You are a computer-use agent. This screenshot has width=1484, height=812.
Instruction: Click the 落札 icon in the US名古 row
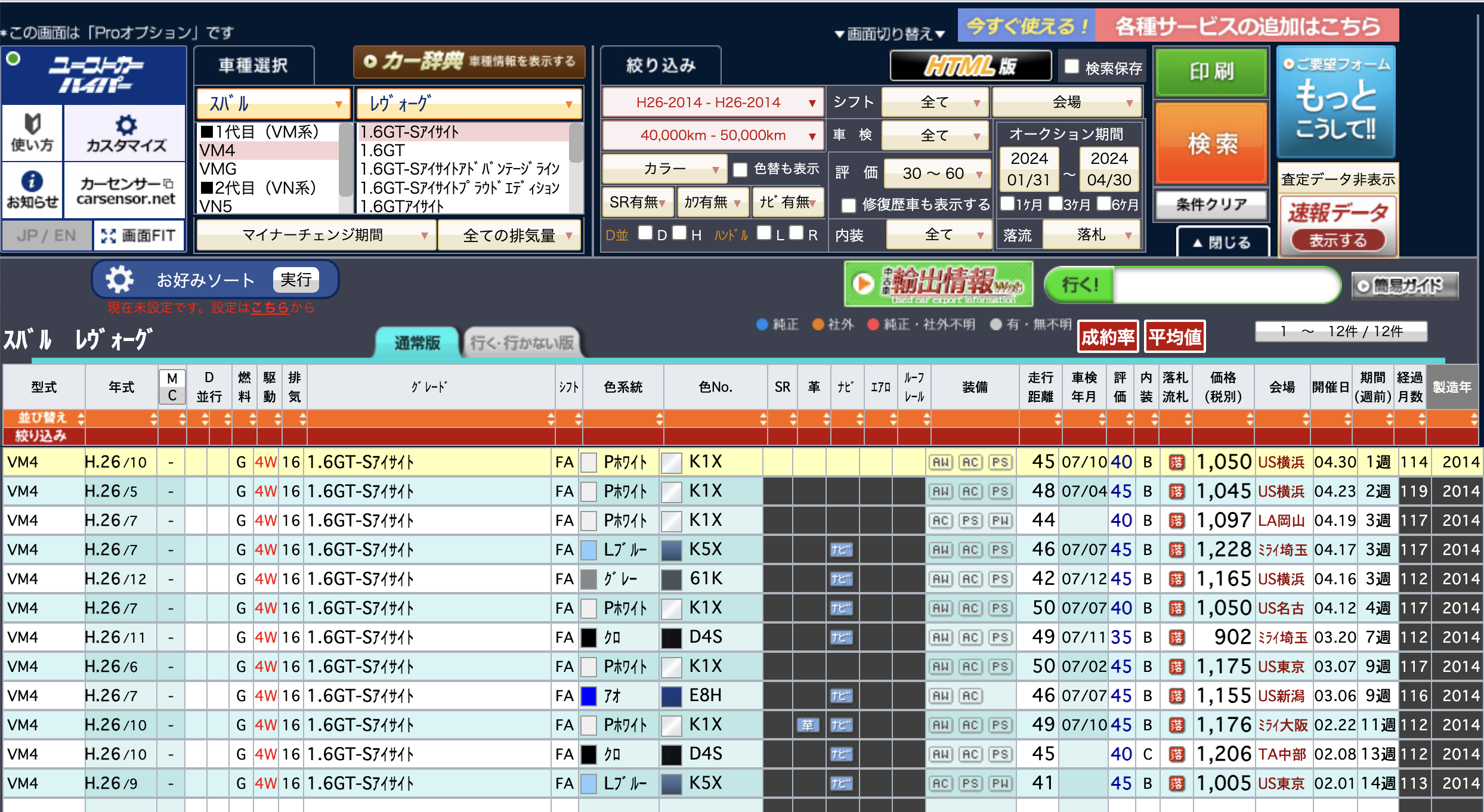[x=1176, y=608]
